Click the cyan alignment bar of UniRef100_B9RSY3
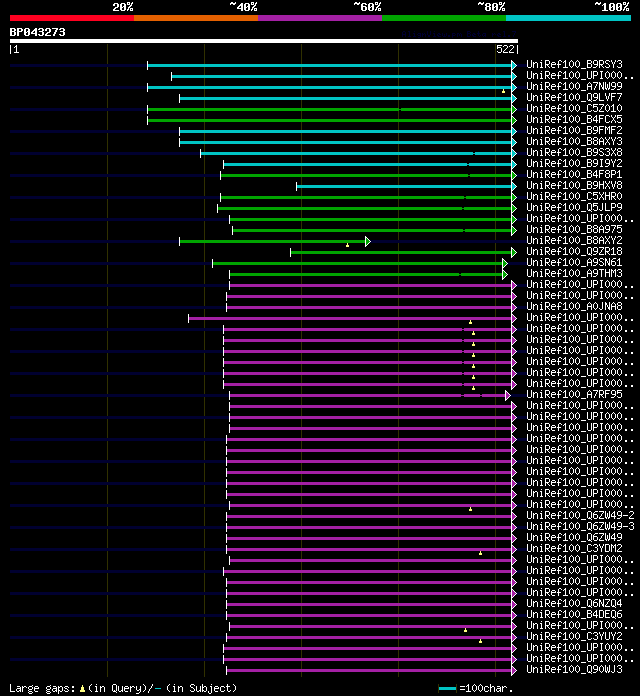The width and height of the screenshot is (640, 696). click(x=329, y=65)
